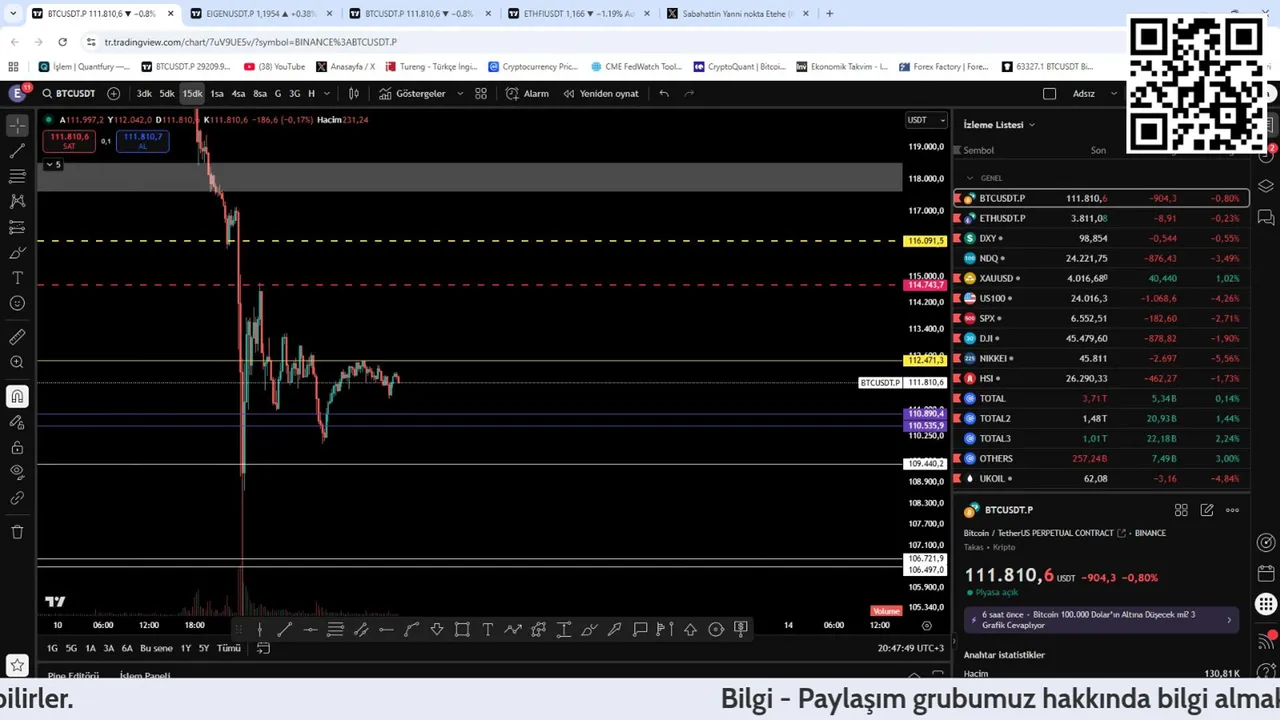The width and height of the screenshot is (1280, 720).
Task: Open the indicator templates grid icon
Action: pos(481,94)
